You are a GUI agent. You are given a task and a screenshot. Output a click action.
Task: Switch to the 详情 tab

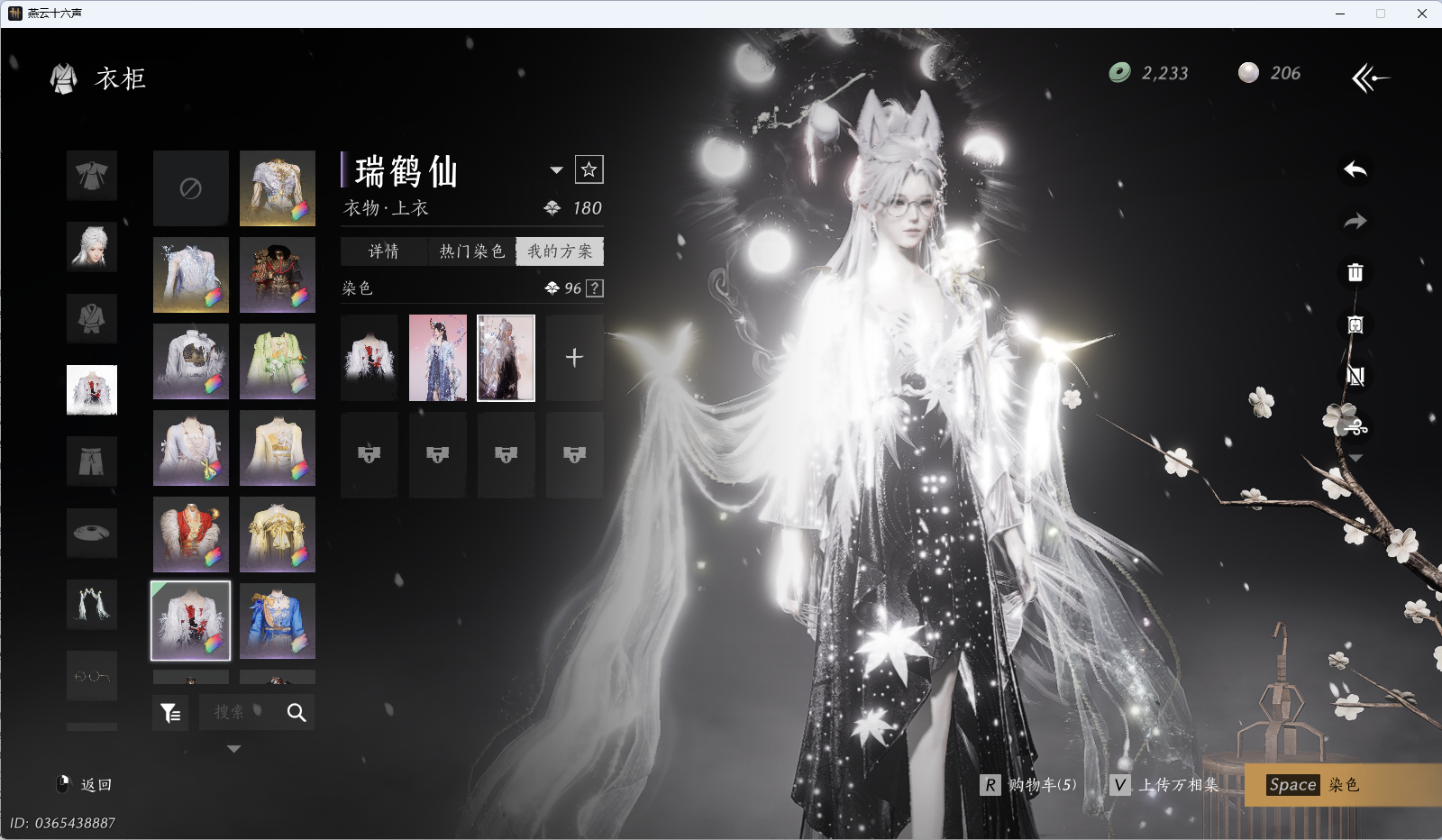tap(384, 251)
